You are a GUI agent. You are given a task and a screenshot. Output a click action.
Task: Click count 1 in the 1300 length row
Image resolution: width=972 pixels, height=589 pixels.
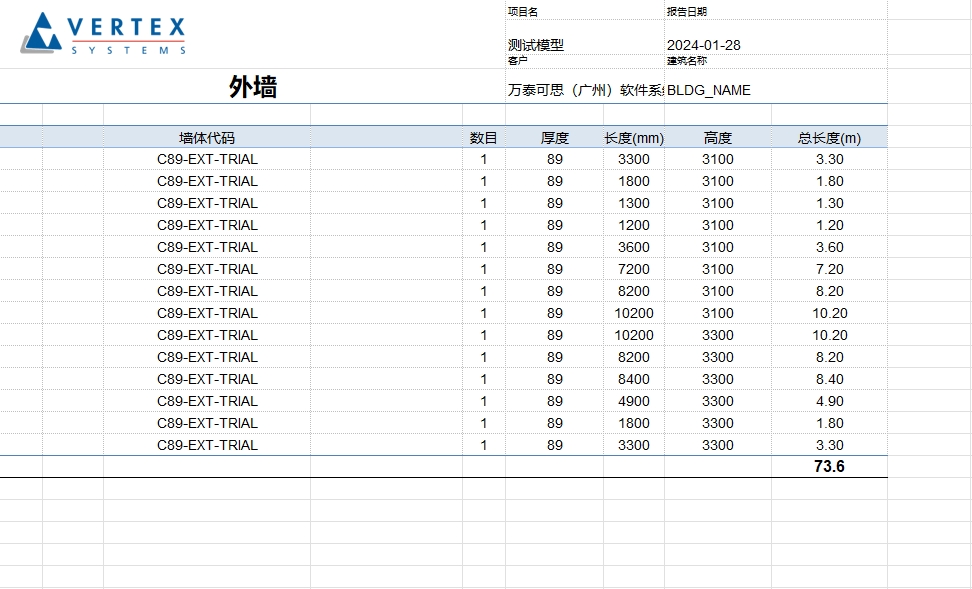point(484,203)
